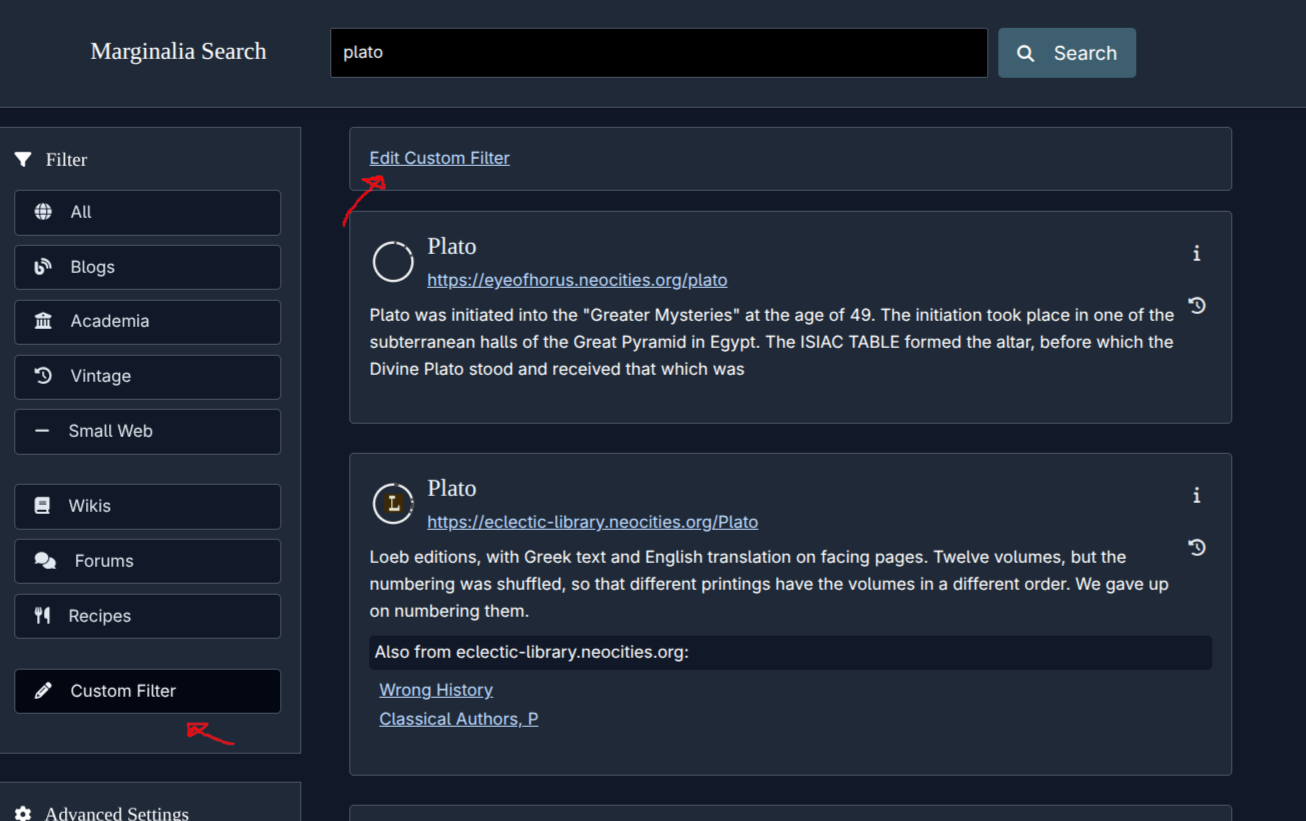Click the Search button
The width and height of the screenshot is (1306, 821).
coord(1066,53)
